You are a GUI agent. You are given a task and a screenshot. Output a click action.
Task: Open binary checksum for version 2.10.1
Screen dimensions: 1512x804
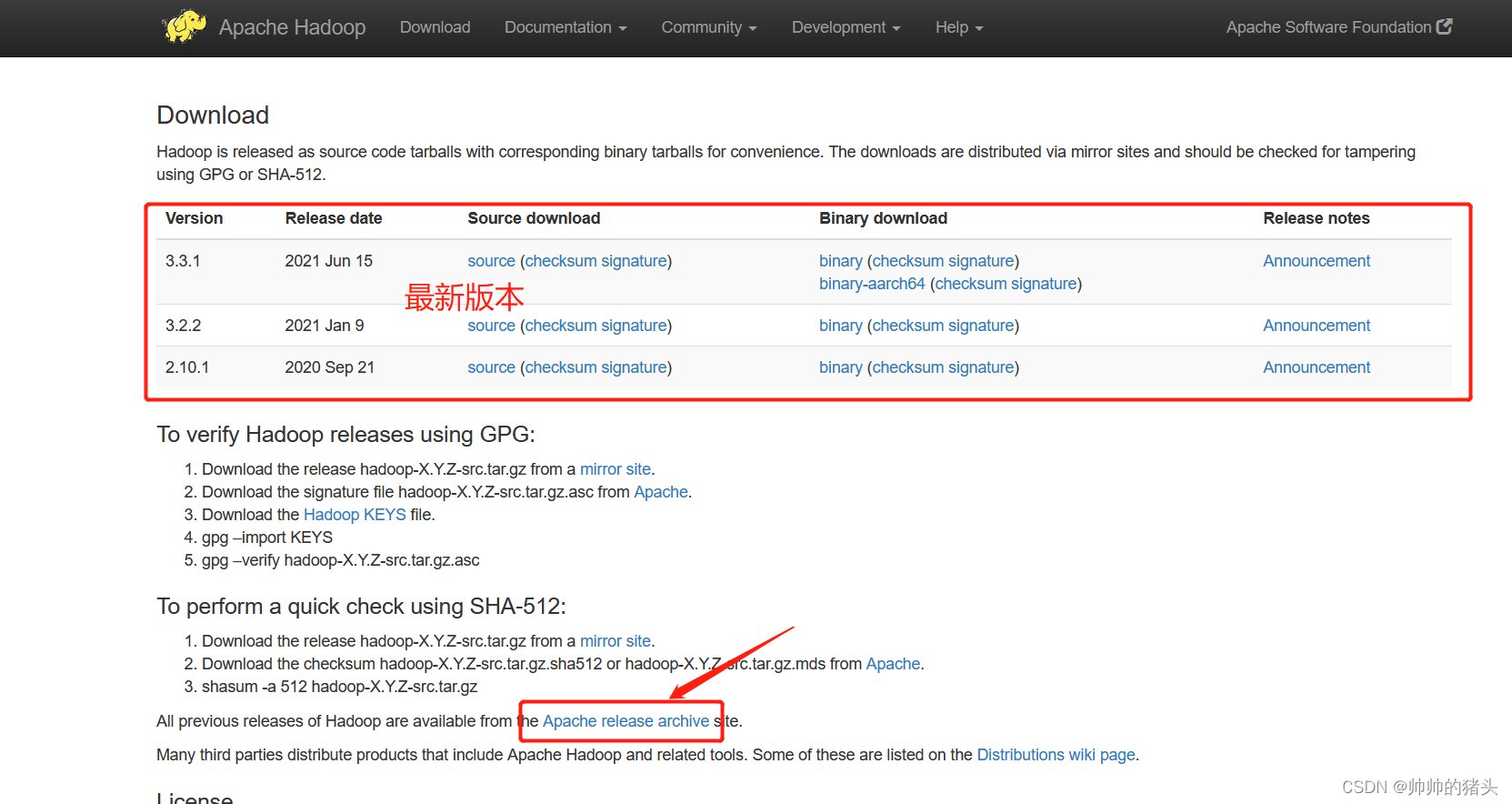[907, 367]
